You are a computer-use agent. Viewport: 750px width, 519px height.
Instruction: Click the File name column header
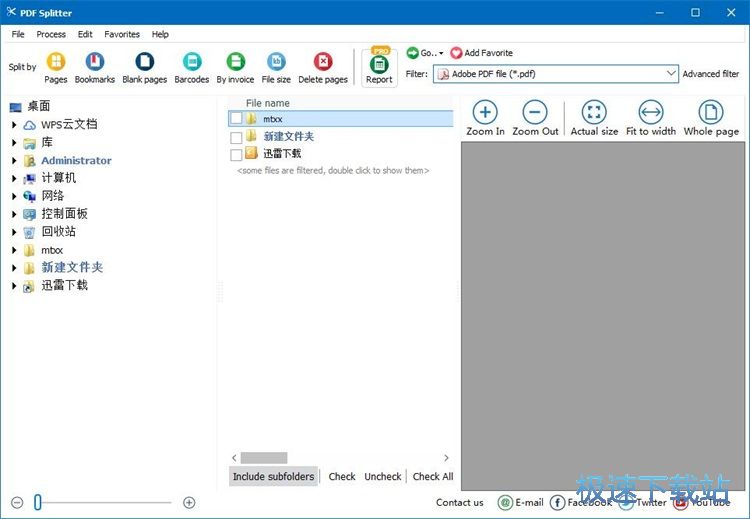click(268, 103)
